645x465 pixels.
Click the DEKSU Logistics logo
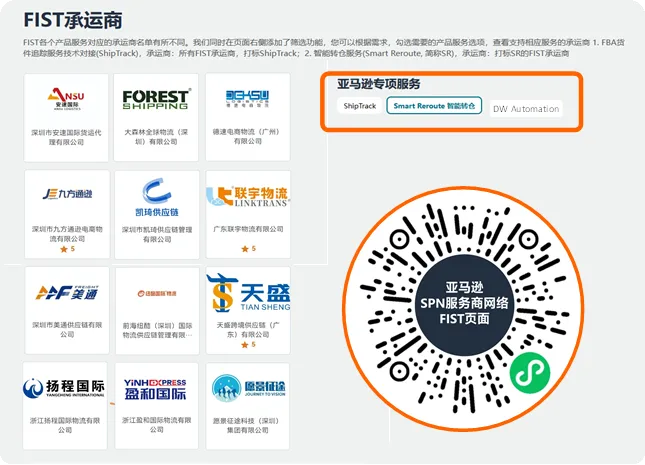tap(247, 99)
